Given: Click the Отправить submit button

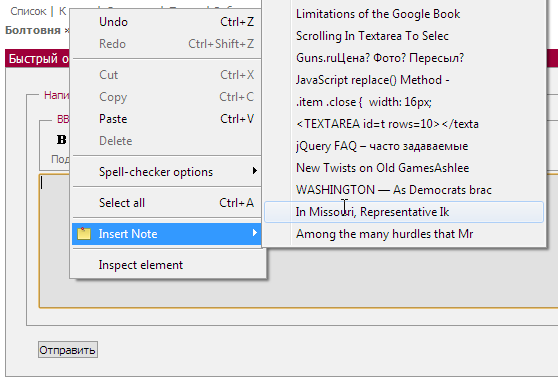Looking at the screenshot, I should coord(68,350).
